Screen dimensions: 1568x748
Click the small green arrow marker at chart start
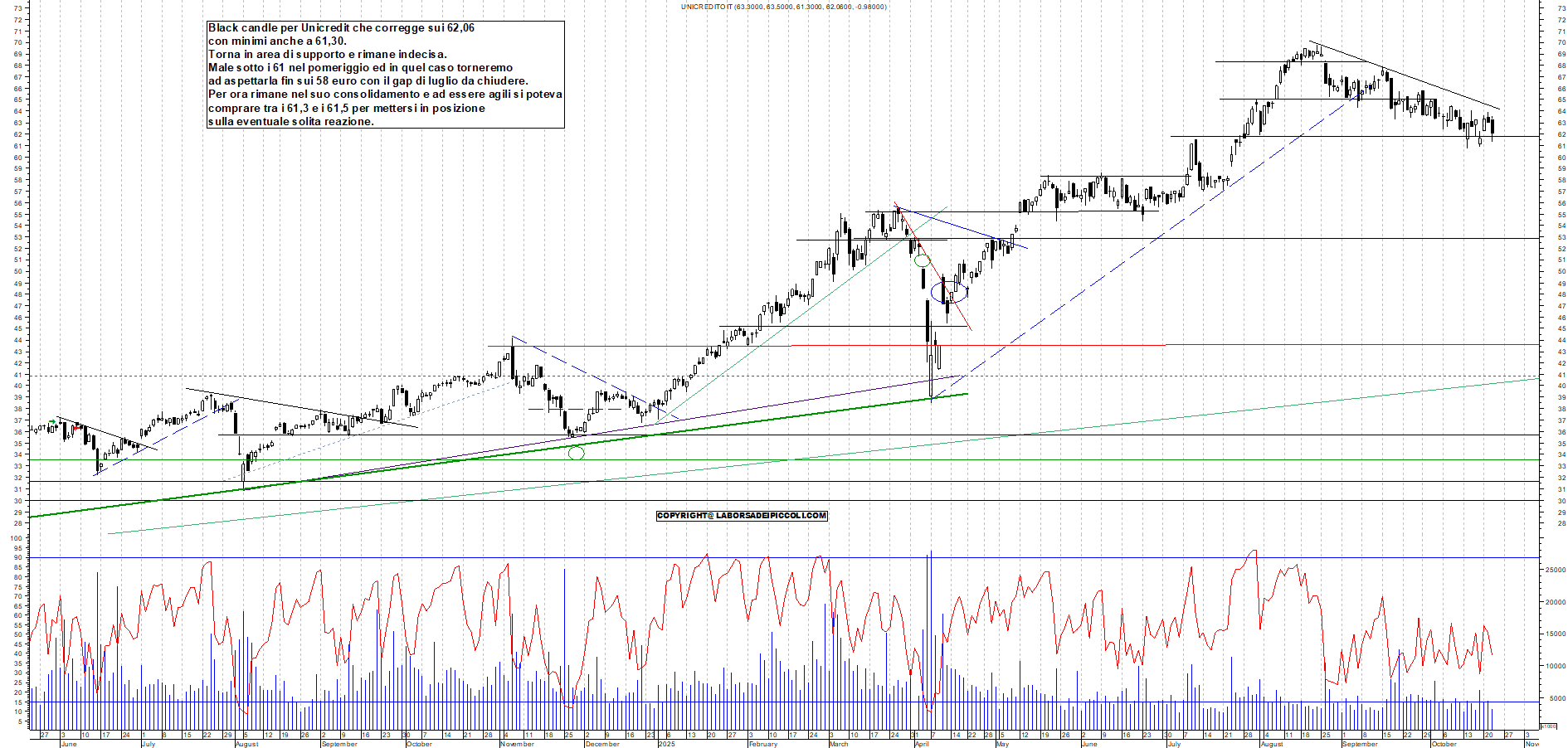pos(52,423)
